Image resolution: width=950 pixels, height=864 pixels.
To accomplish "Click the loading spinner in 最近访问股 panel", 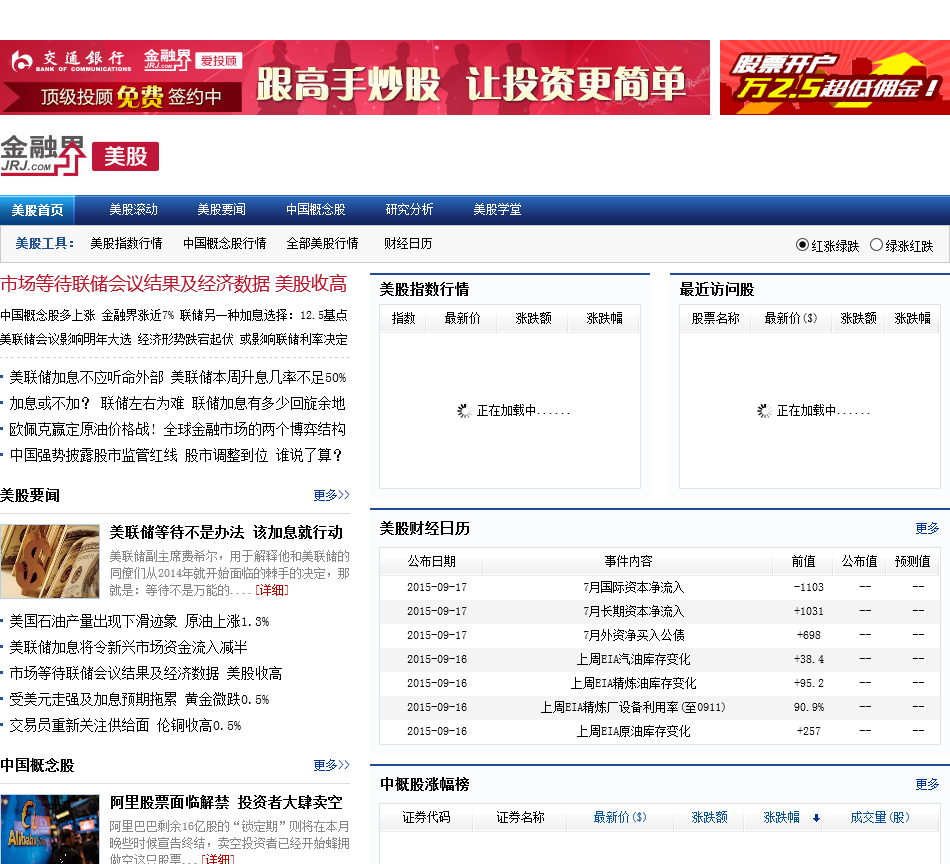I will point(765,411).
